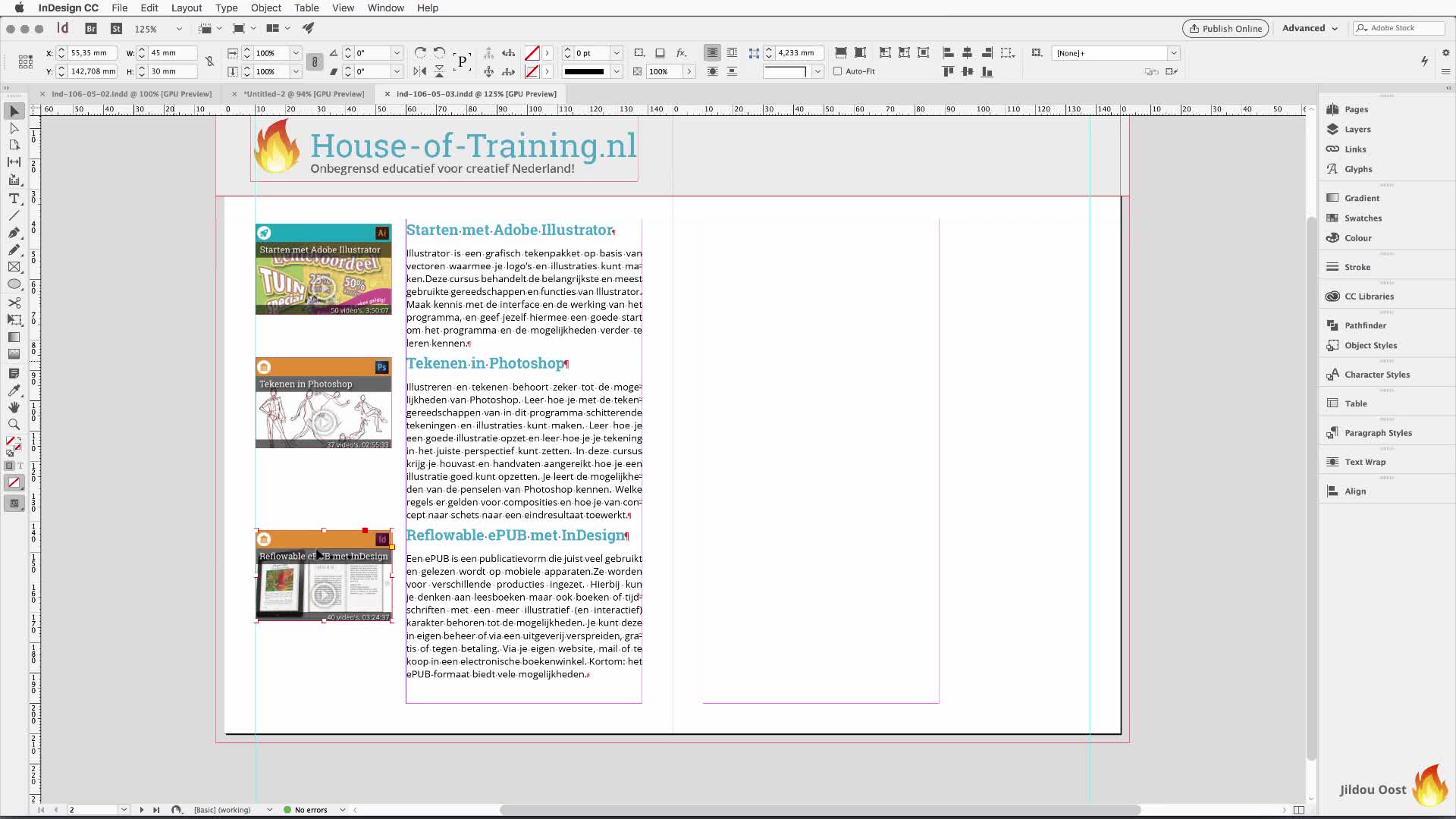Open the Paragraph Styles panel
The width and height of the screenshot is (1456, 819).
tap(1378, 433)
